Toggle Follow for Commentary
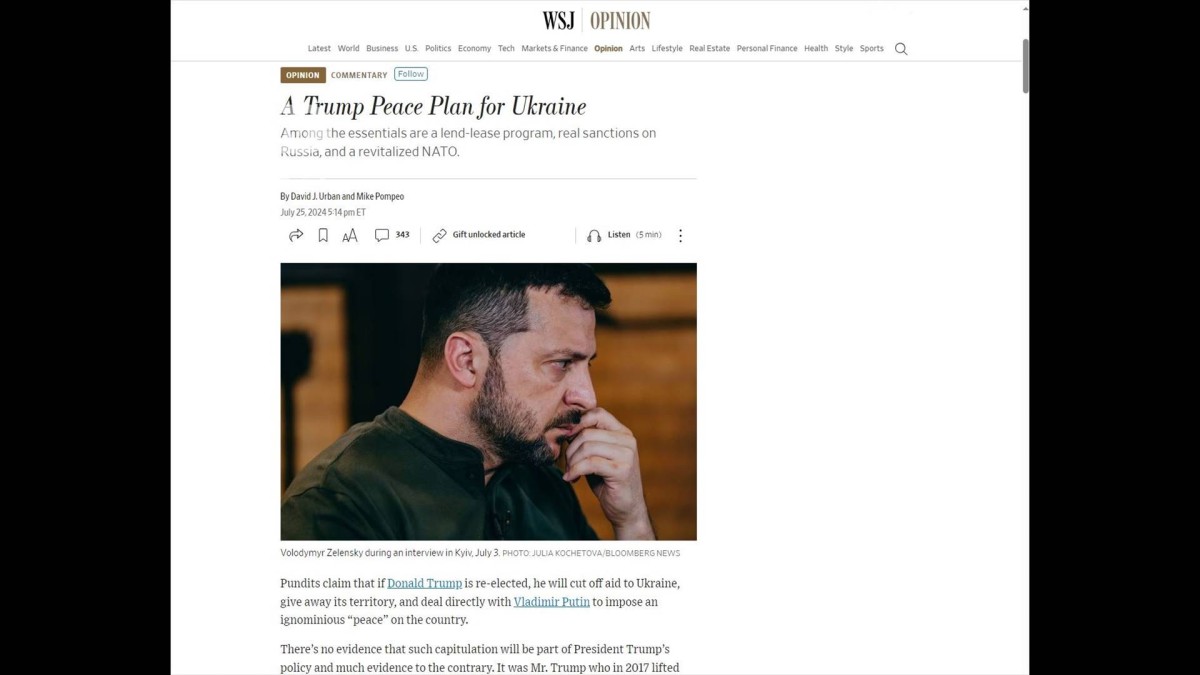The height and width of the screenshot is (675, 1200). [411, 74]
